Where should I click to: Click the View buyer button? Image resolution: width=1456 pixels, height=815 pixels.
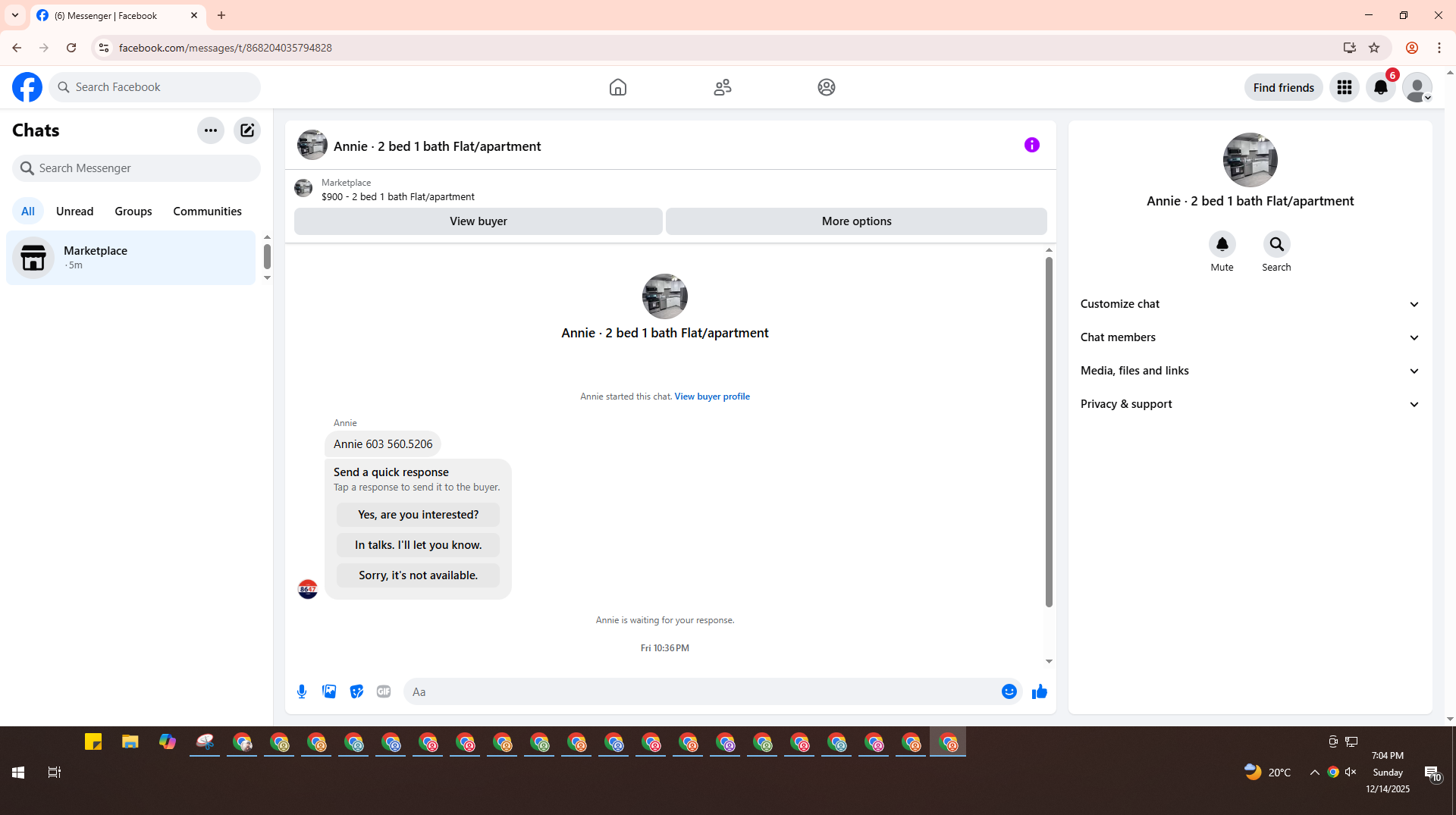point(479,221)
